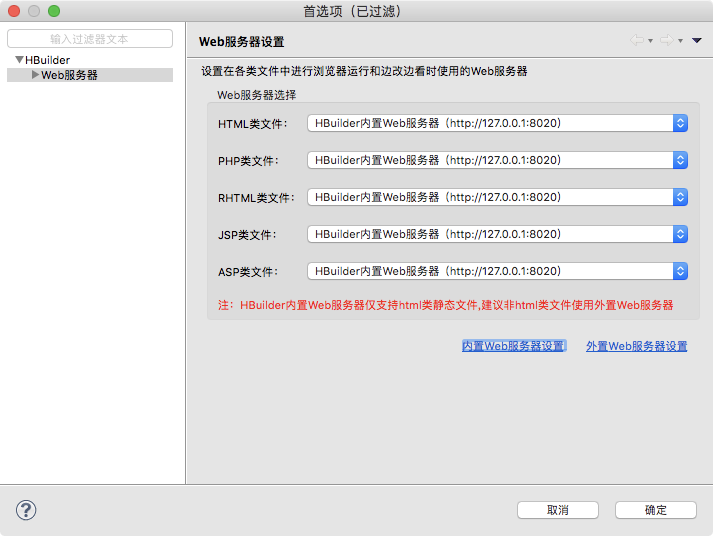This screenshot has height=536, width=713.
Task: Open the HTML类文件 server dropdown
Action: click(497, 123)
